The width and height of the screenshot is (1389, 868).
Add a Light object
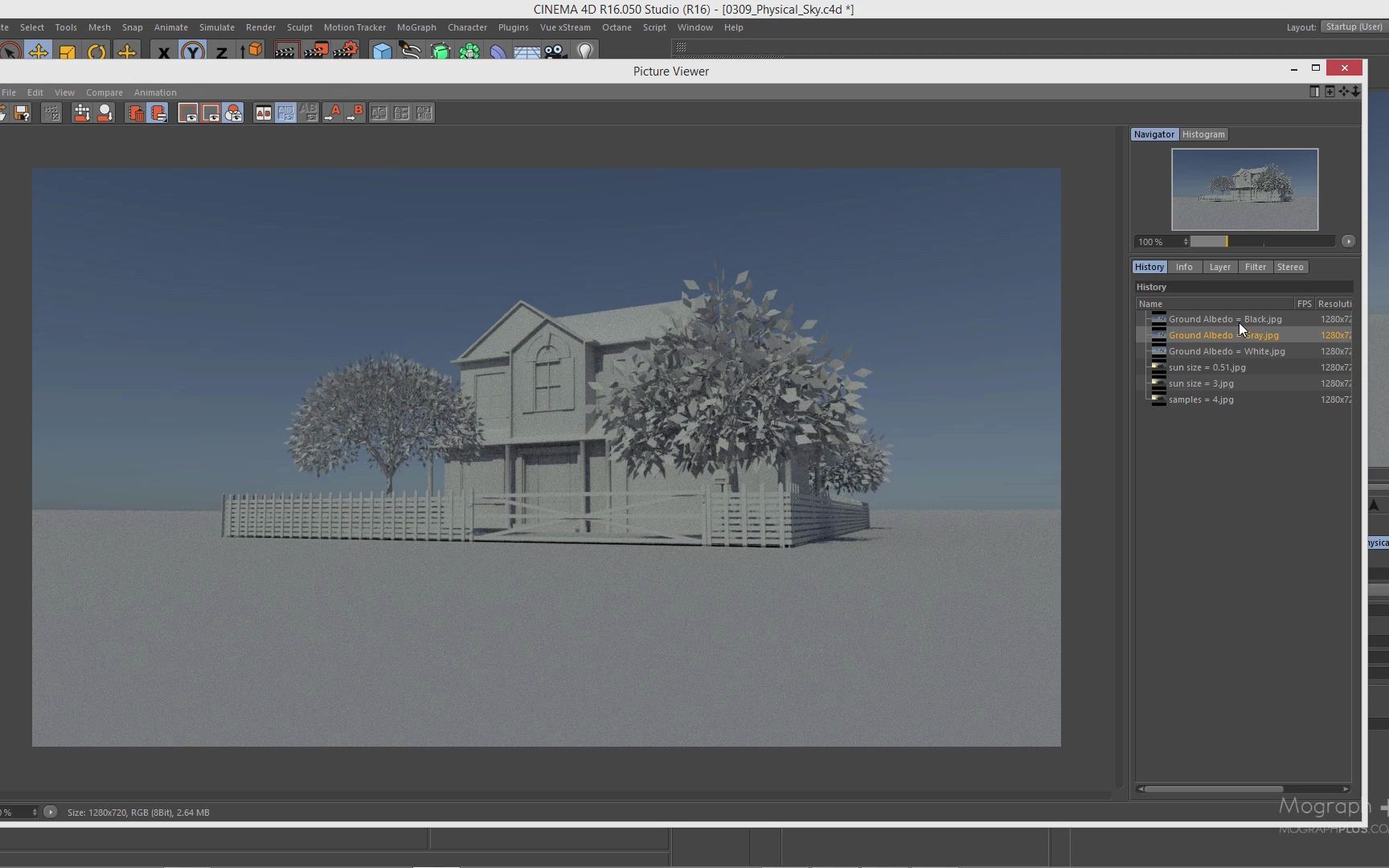585,51
